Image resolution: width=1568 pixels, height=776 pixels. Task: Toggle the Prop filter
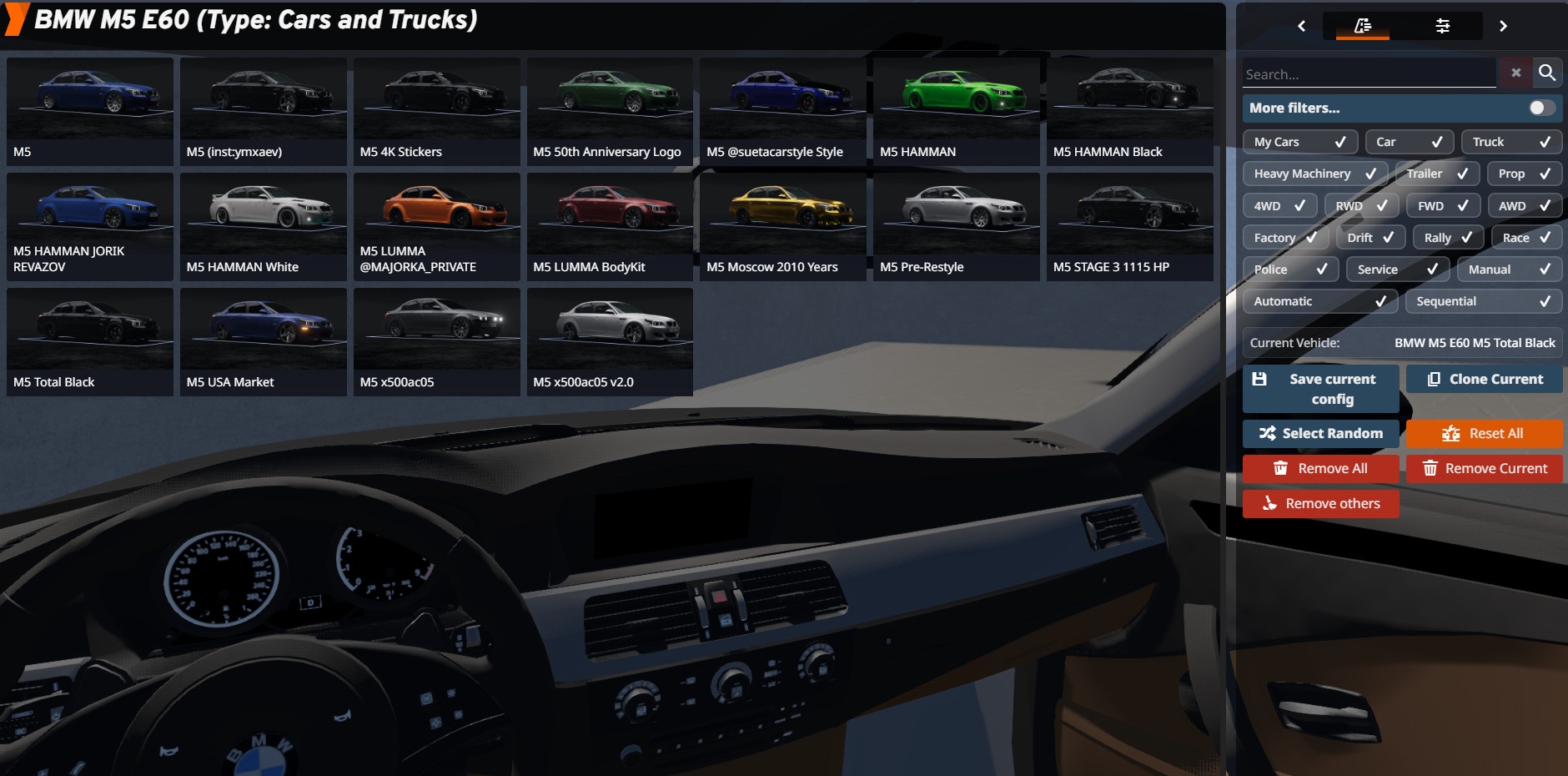[1525, 174]
